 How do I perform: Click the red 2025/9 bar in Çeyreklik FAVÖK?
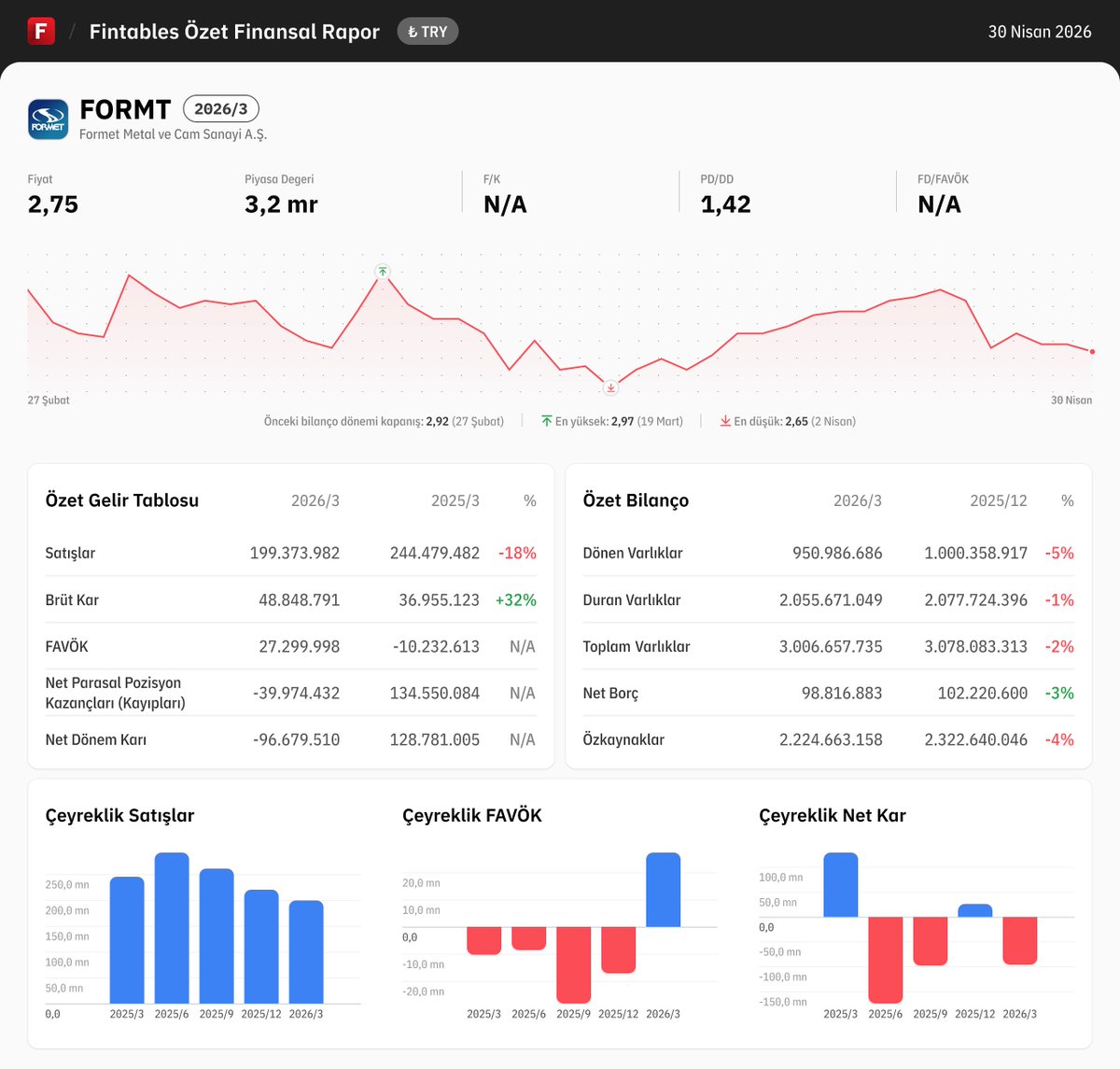pos(573,964)
